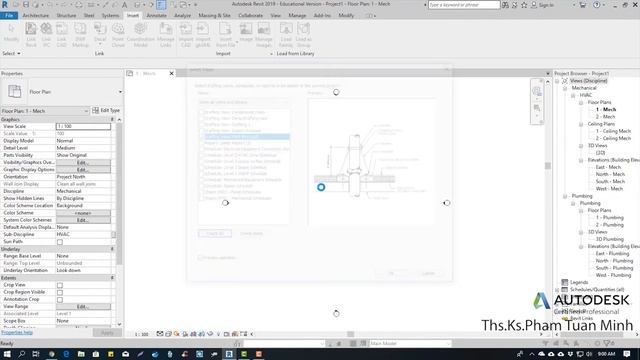640x360 pixels.
Task: Click the Edit Type button
Action: [x=106, y=111]
